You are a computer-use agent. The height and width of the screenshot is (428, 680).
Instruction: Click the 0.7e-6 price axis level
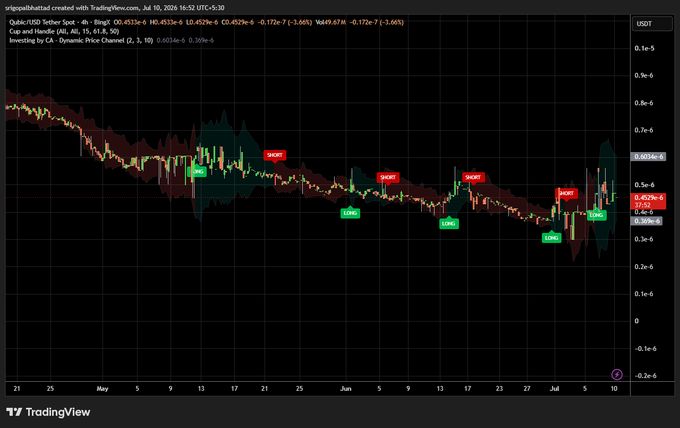pyautogui.click(x=644, y=130)
